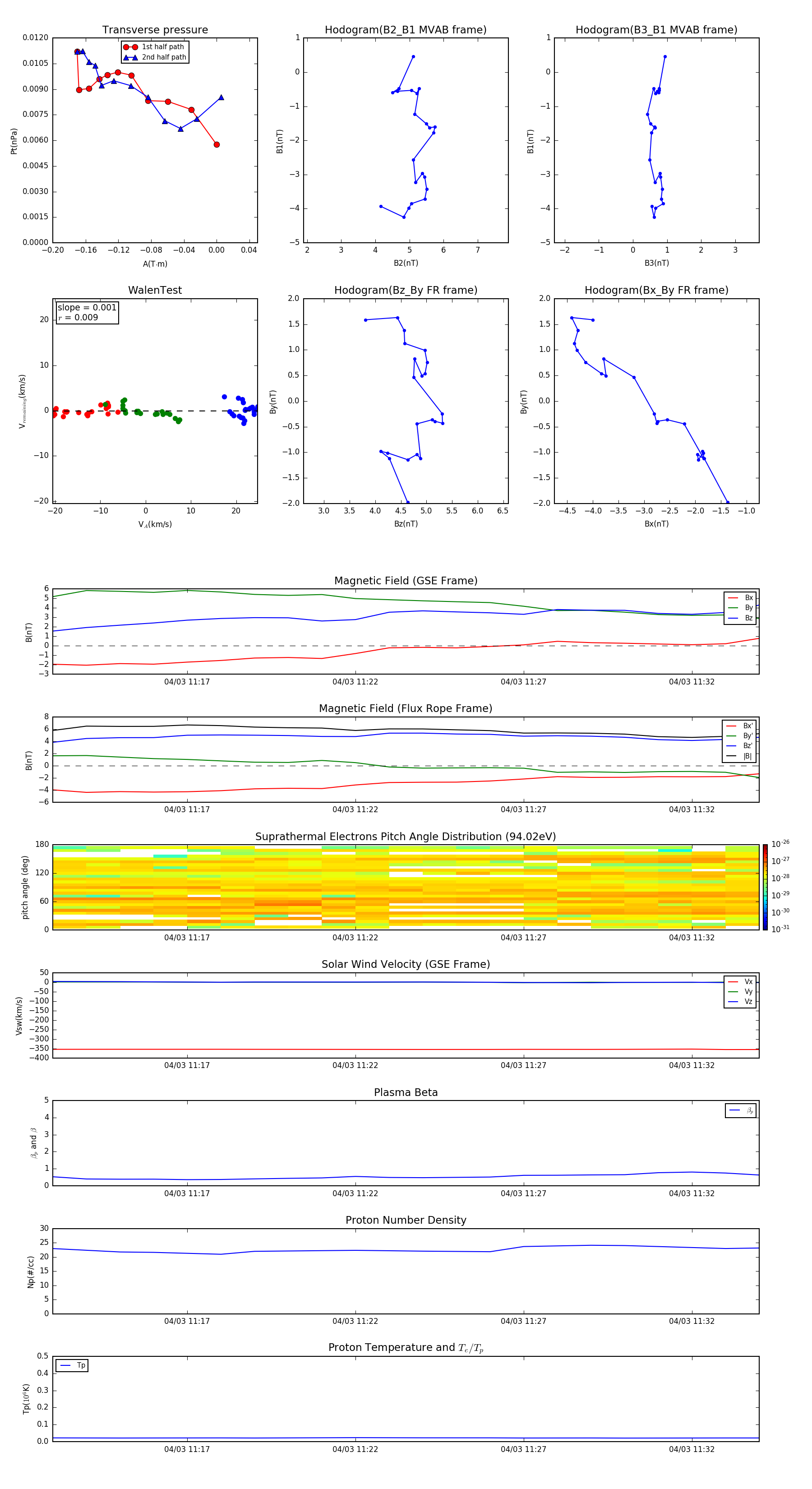This screenshot has height=1489, width=812.
Task: Click the 'Np(#/cc)' y-axis label
Action: [31, 1271]
